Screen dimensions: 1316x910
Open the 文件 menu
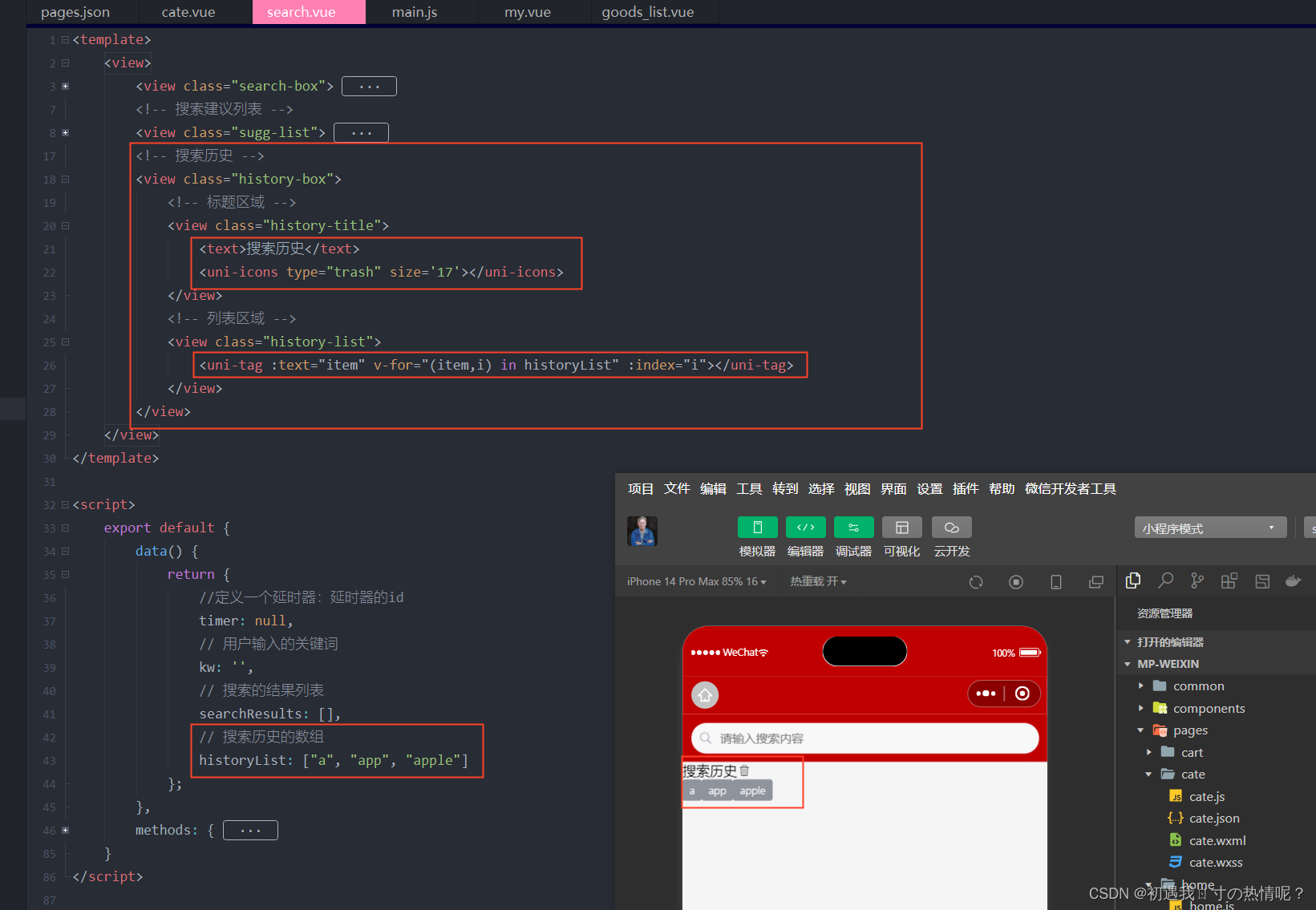[677, 488]
